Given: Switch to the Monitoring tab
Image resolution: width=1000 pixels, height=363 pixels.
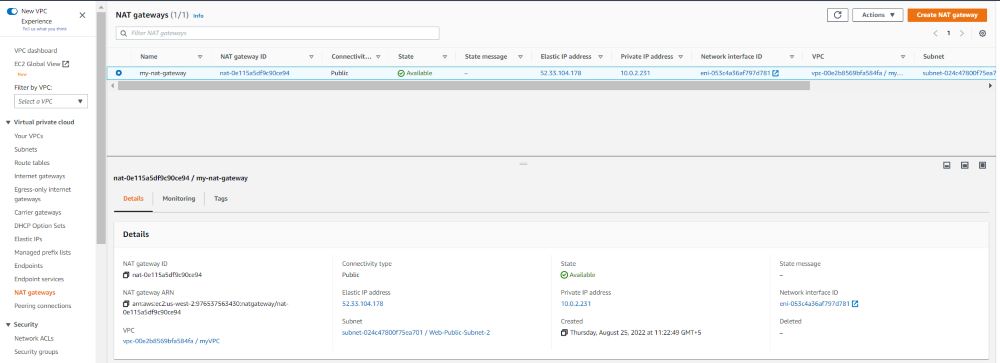Looking at the screenshot, I should (179, 199).
